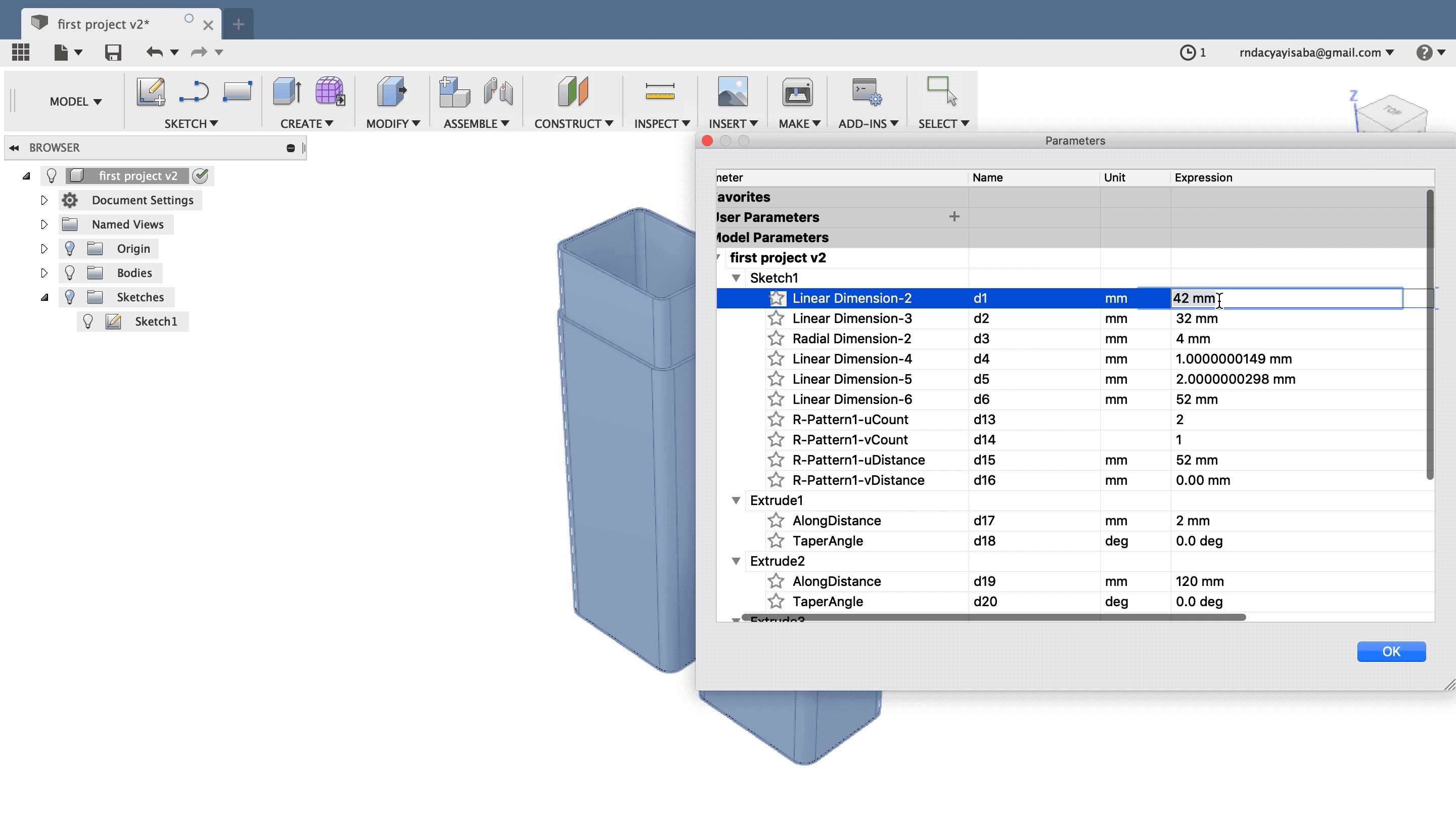Screen dimensions: 1456x818
Task: Select the Line sketch tool
Action: 194,92
